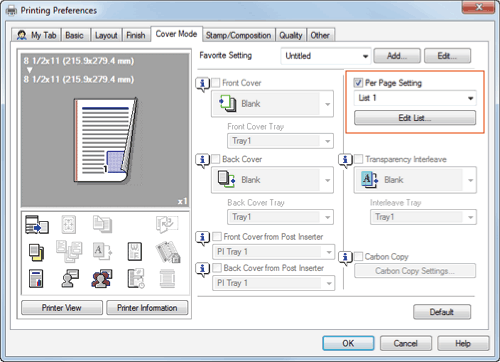Close the Printing Preferences window

pyautogui.click(x=479, y=7)
